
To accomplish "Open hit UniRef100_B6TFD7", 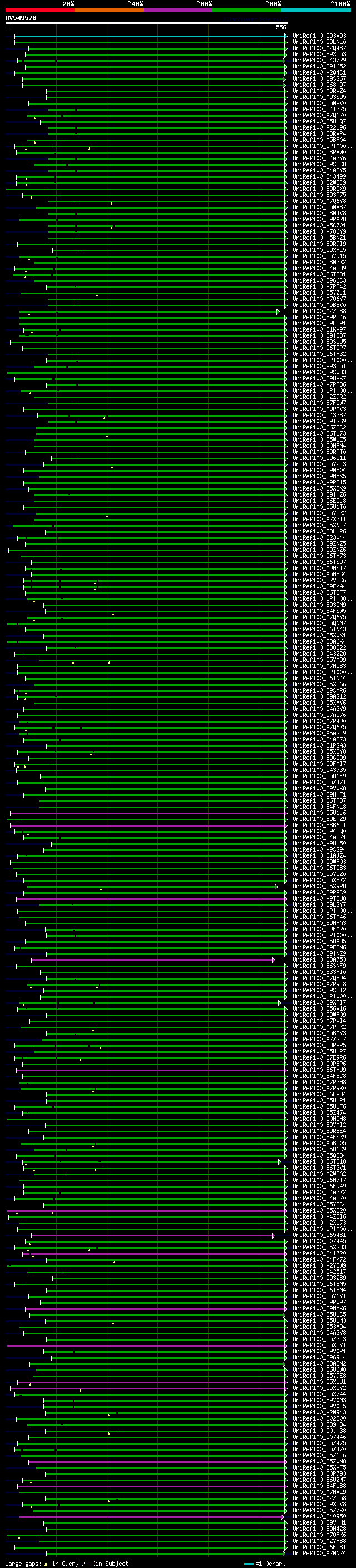I will tap(319, 800).
